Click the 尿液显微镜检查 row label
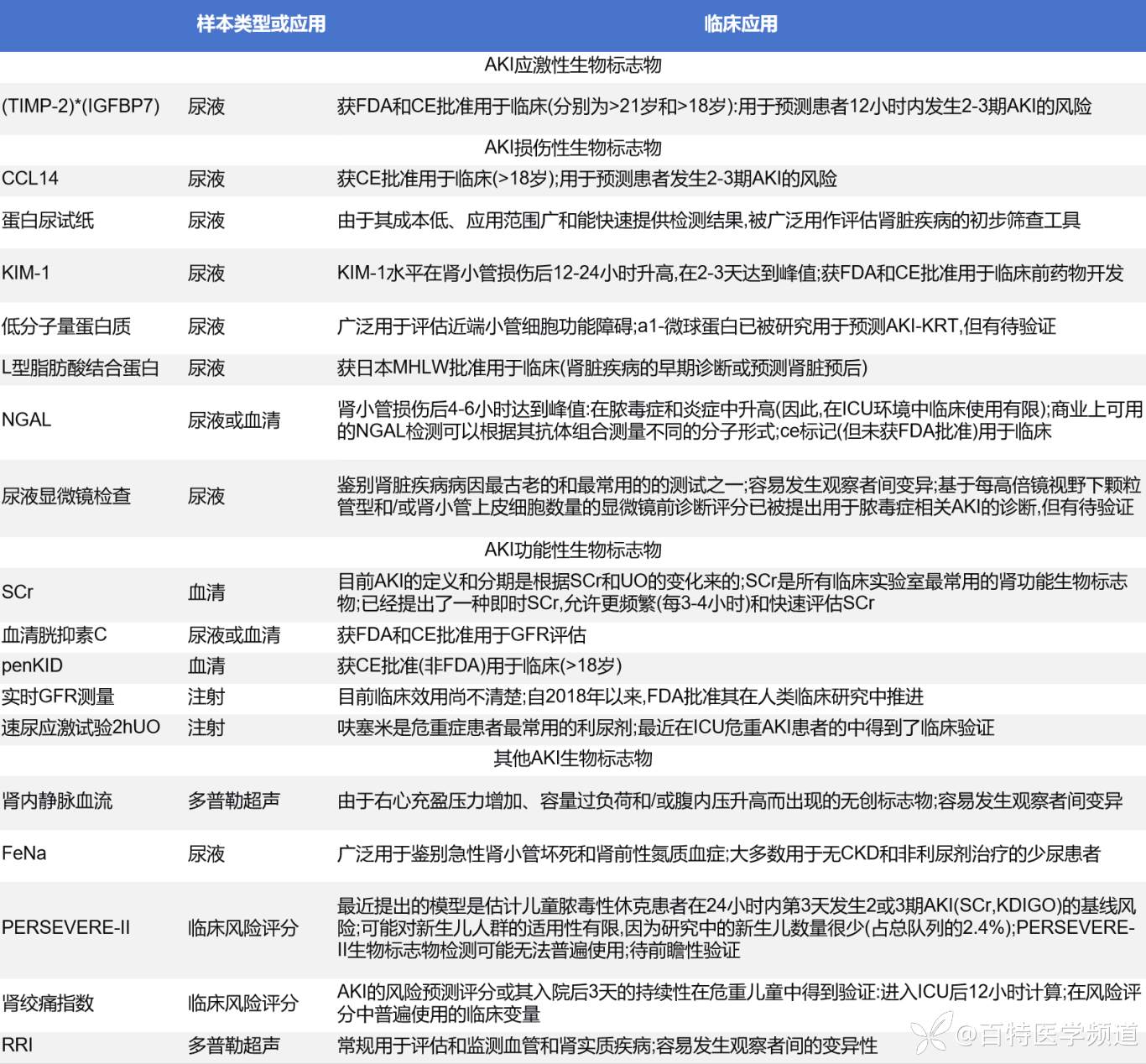 point(66,496)
